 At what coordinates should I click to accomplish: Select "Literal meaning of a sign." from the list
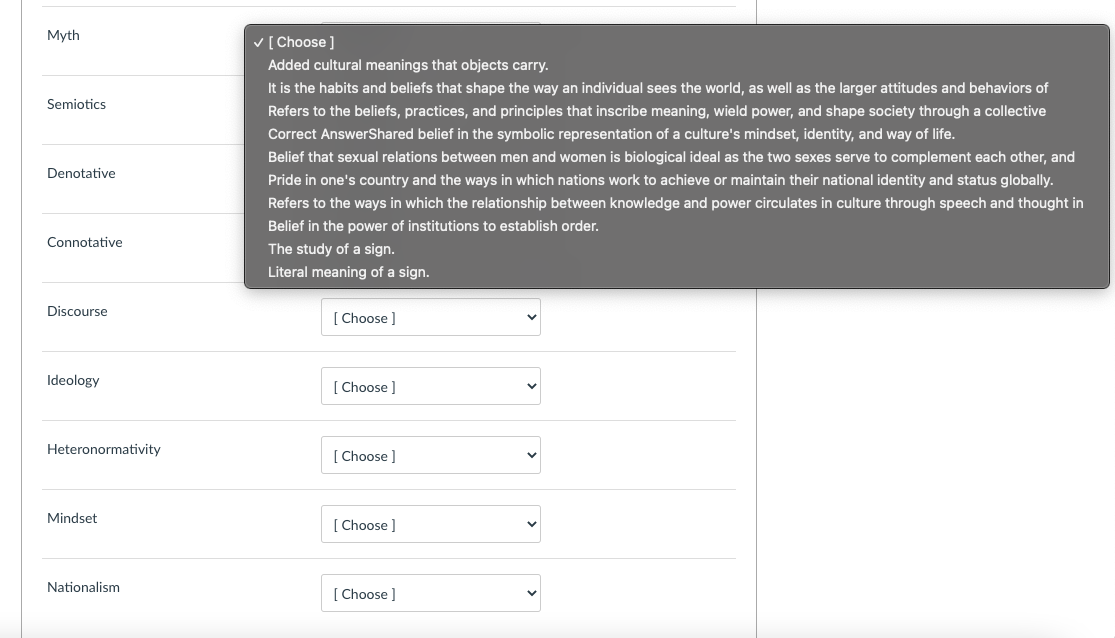click(x=348, y=271)
